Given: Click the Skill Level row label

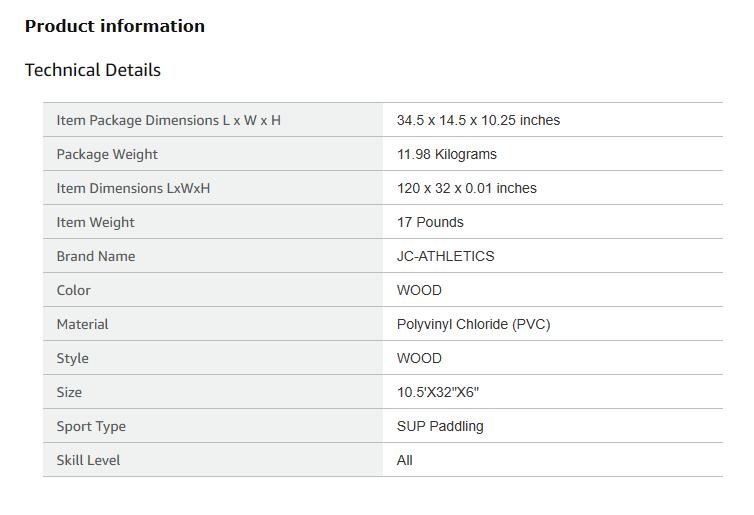Looking at the screenshot, I should click(88, 460).
